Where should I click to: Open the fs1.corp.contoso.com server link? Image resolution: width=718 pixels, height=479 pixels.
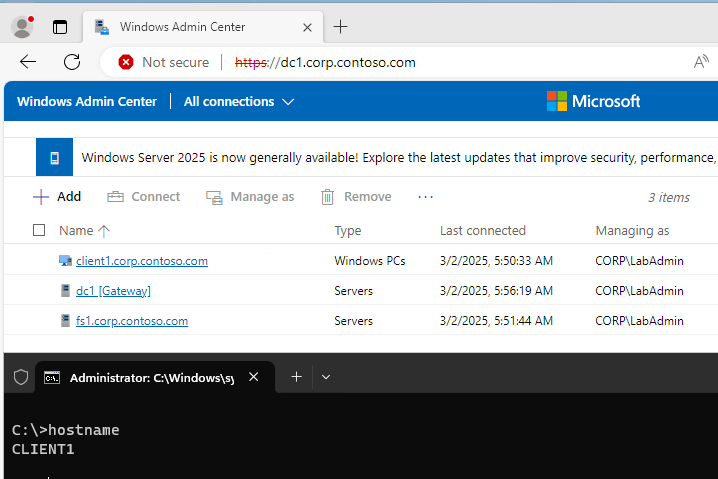(131, 321)
